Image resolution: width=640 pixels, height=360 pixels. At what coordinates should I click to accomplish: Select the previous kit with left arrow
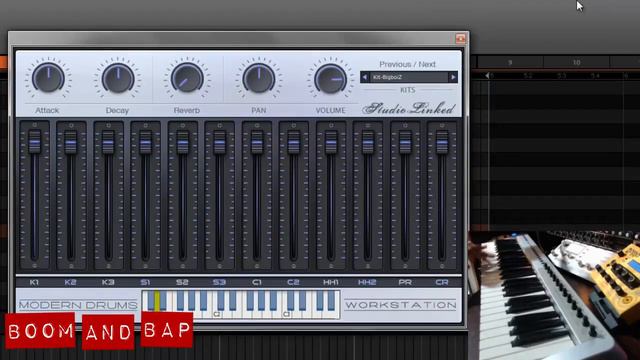click(x=364, y=77)
